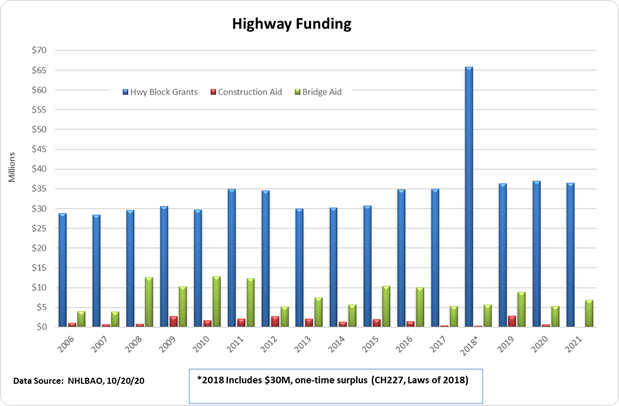
Task: Select the red 2012 Construction Aid bar
Action: [275, 321]
